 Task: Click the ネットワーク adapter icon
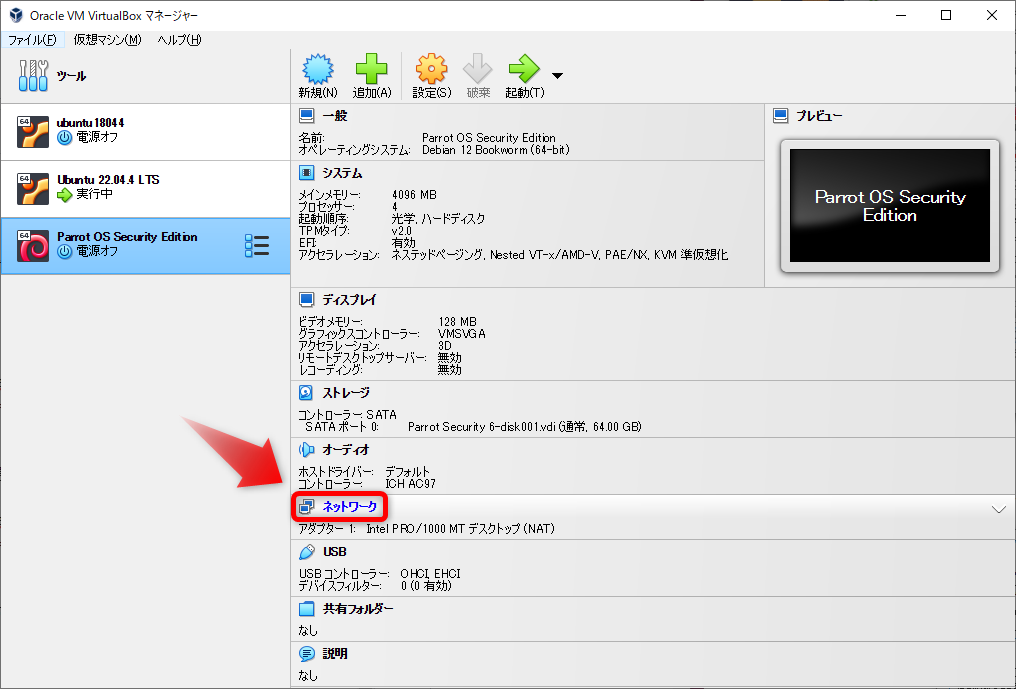coord(306,506)
